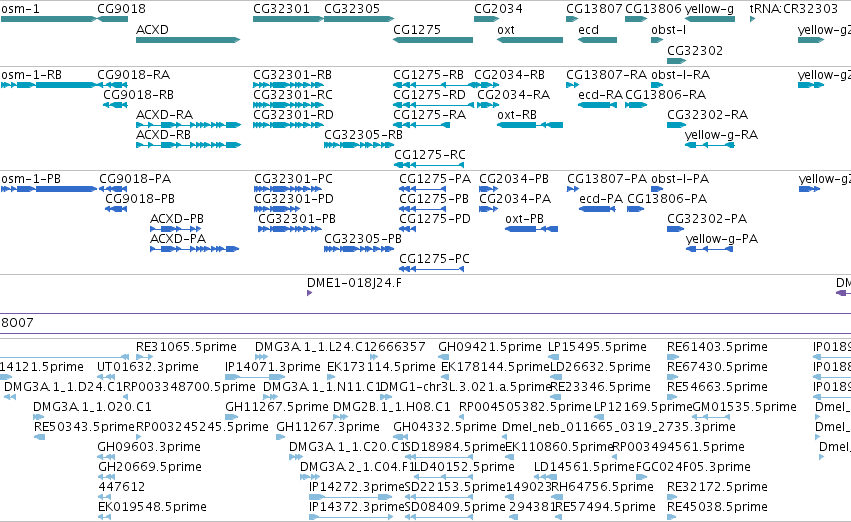Select transcript label CG32302-RA
Image resolution: width=851 pixels, height=522 pixels.
point(707,115)
